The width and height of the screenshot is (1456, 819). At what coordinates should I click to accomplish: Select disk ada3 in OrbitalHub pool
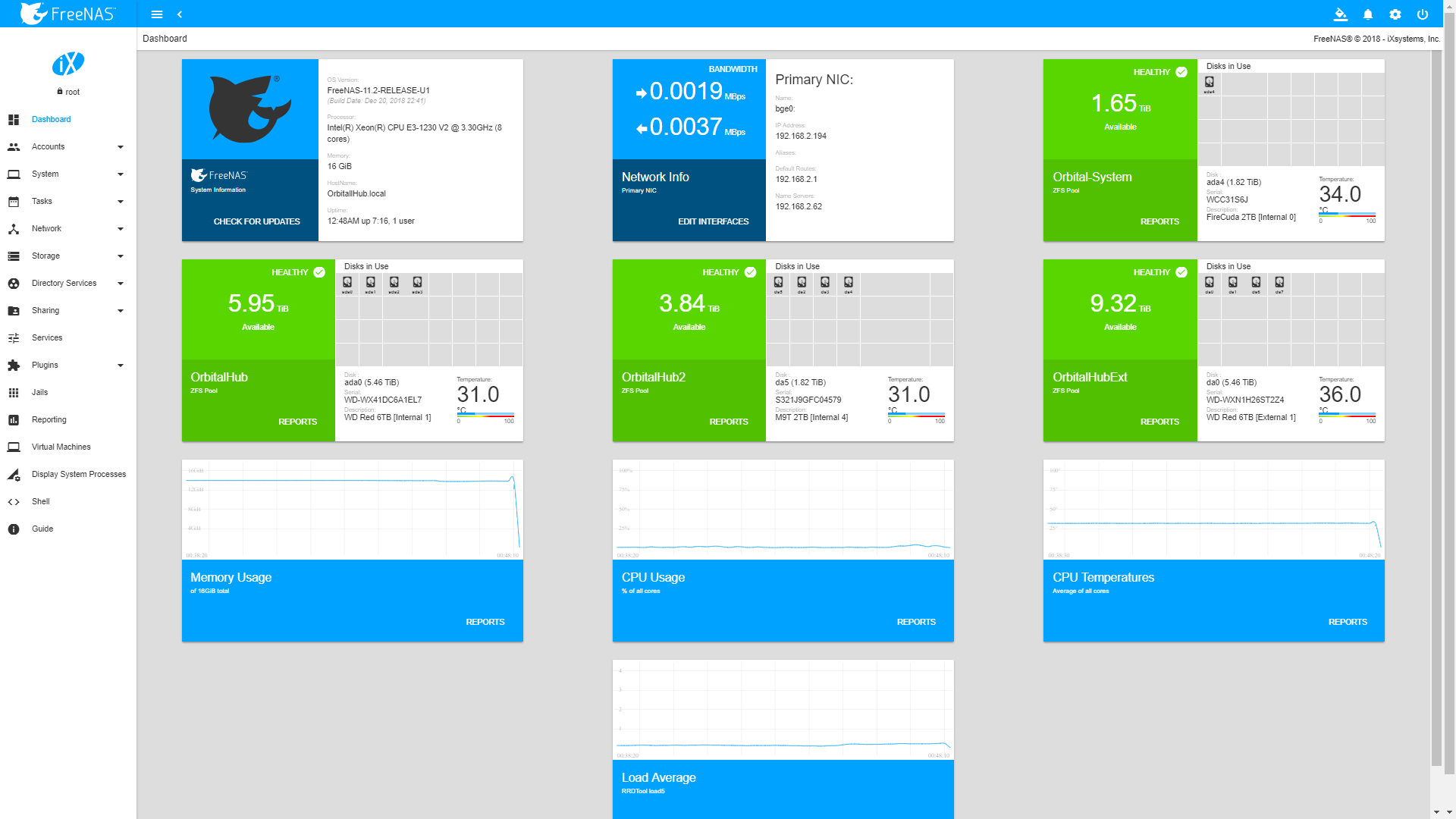click(417, 284)
